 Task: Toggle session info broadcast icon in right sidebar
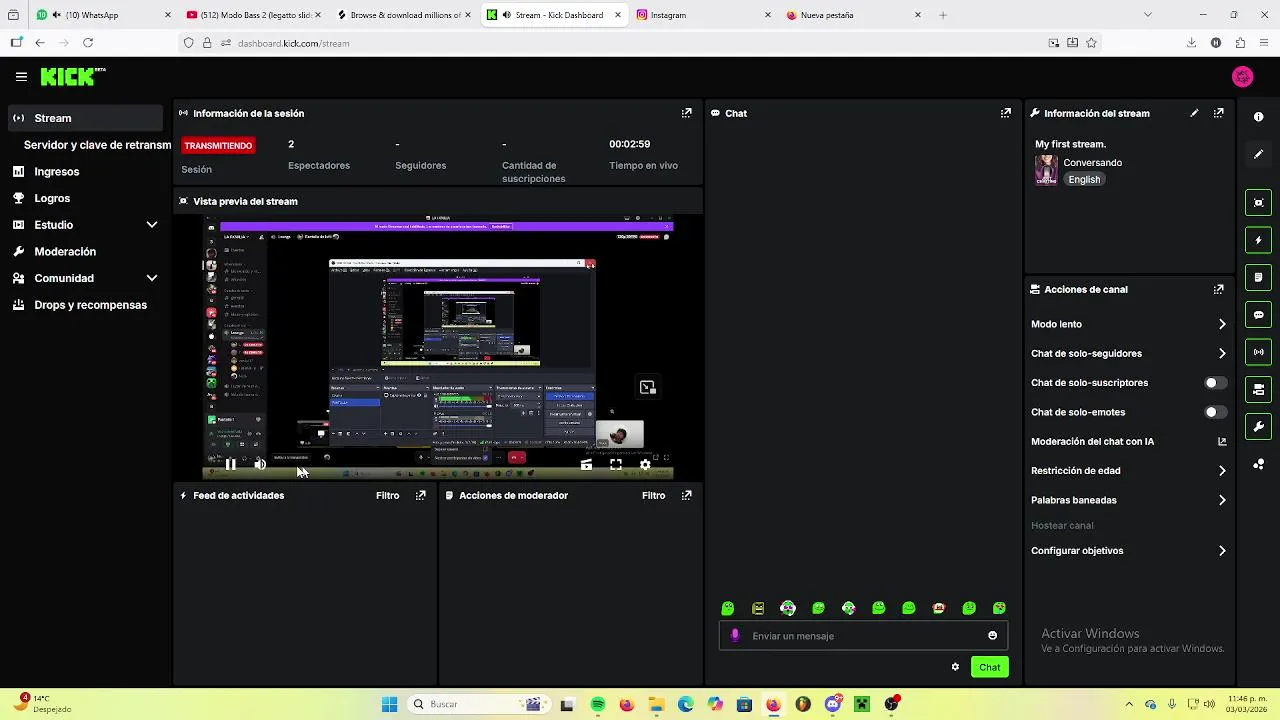pyautogui.click(x=1258, y=352)
